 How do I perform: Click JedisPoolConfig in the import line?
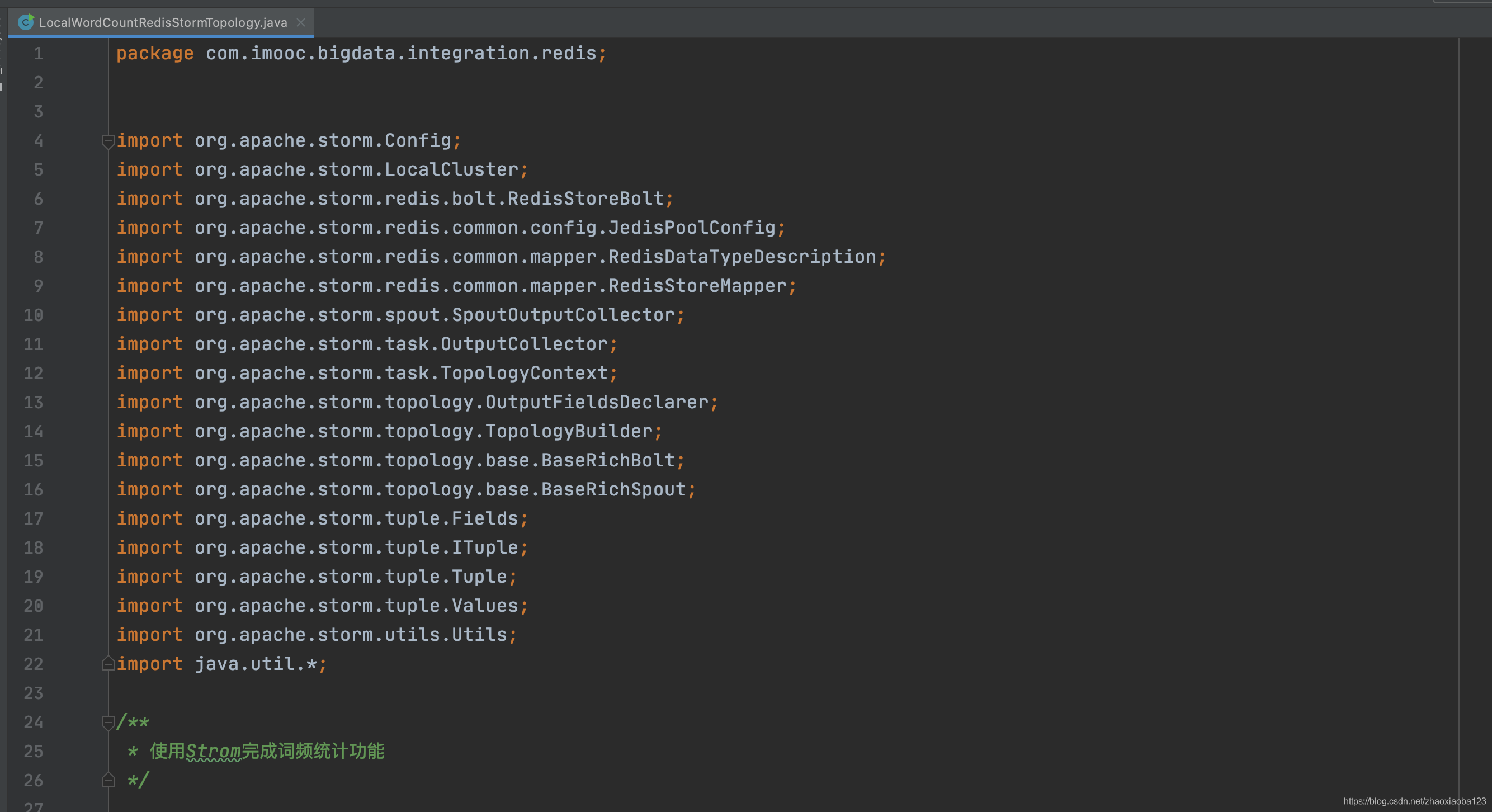point(692,228)
